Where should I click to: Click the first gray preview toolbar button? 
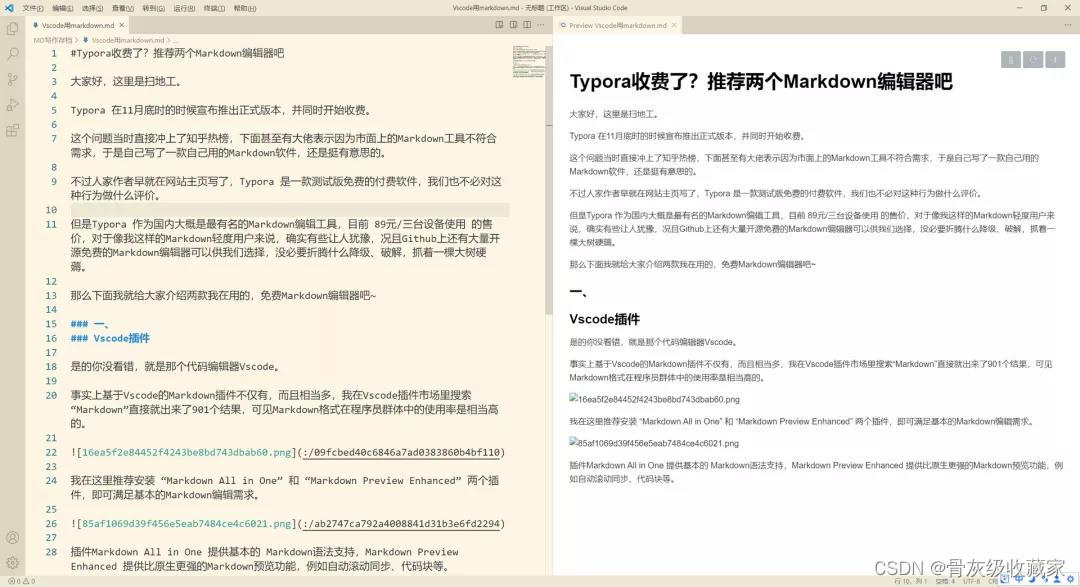click(1010, 60)
